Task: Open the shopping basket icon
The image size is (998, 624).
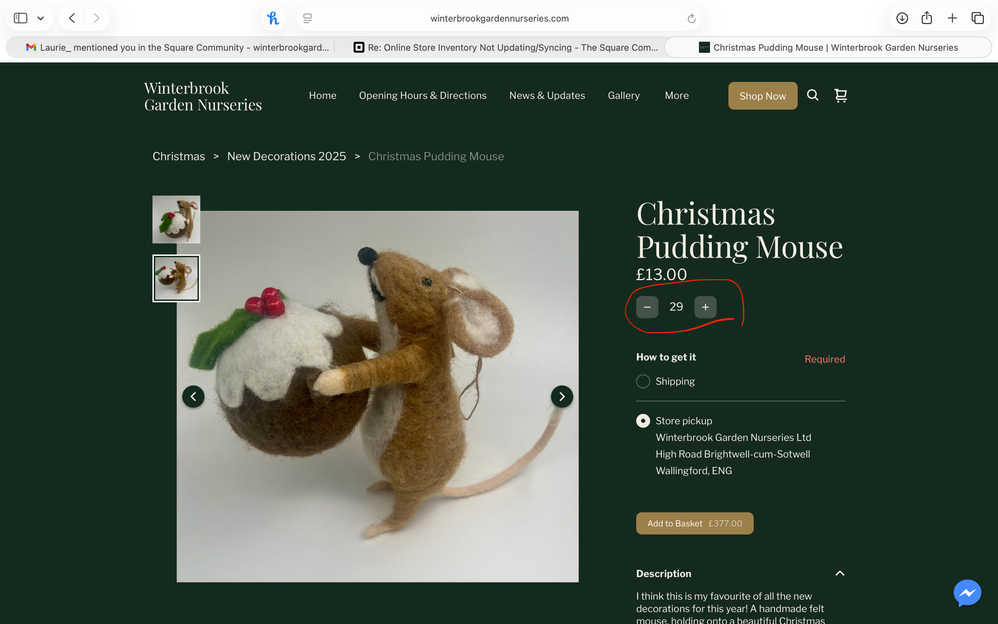Action: pyautogui.click(x=840, y=96)
